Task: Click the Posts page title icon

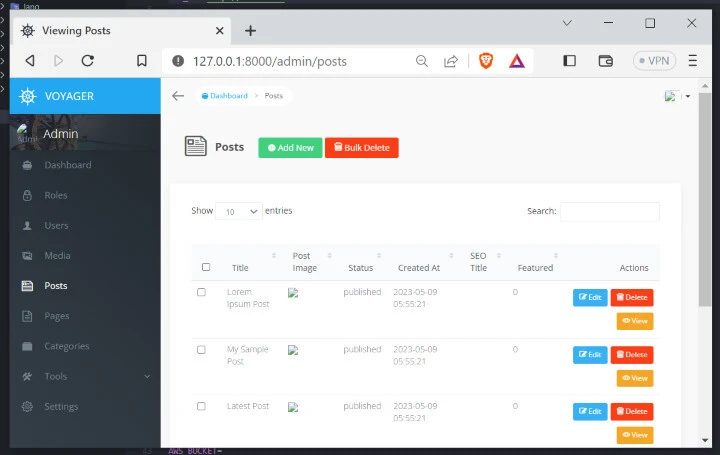Action: coord(196,146)
